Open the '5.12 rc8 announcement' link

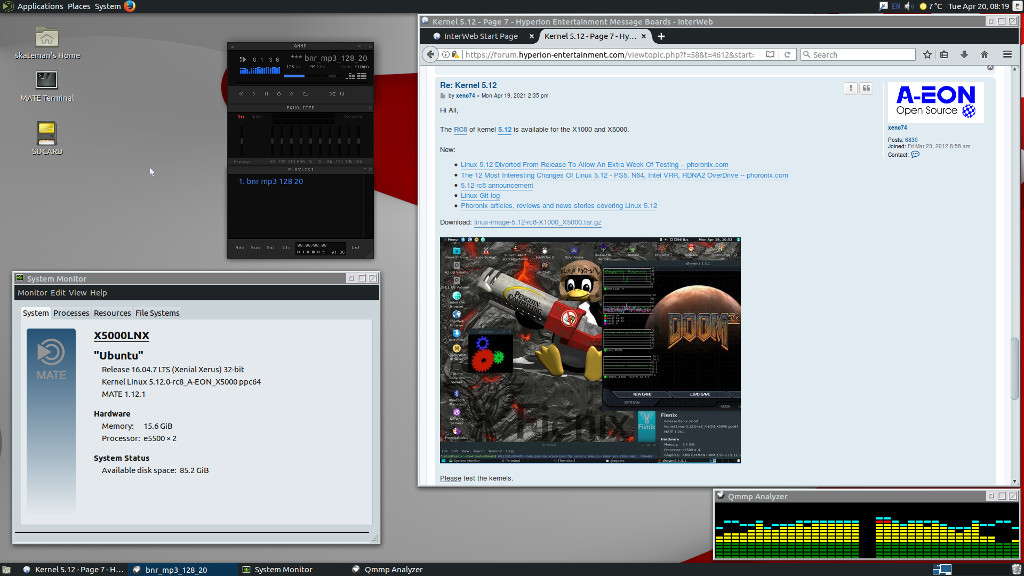tap(497, 185)
